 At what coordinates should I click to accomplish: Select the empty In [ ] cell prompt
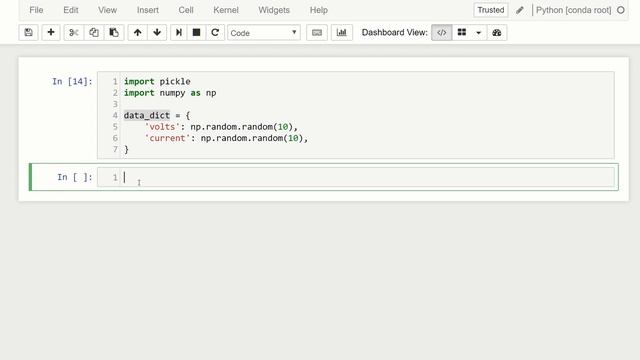75,177
